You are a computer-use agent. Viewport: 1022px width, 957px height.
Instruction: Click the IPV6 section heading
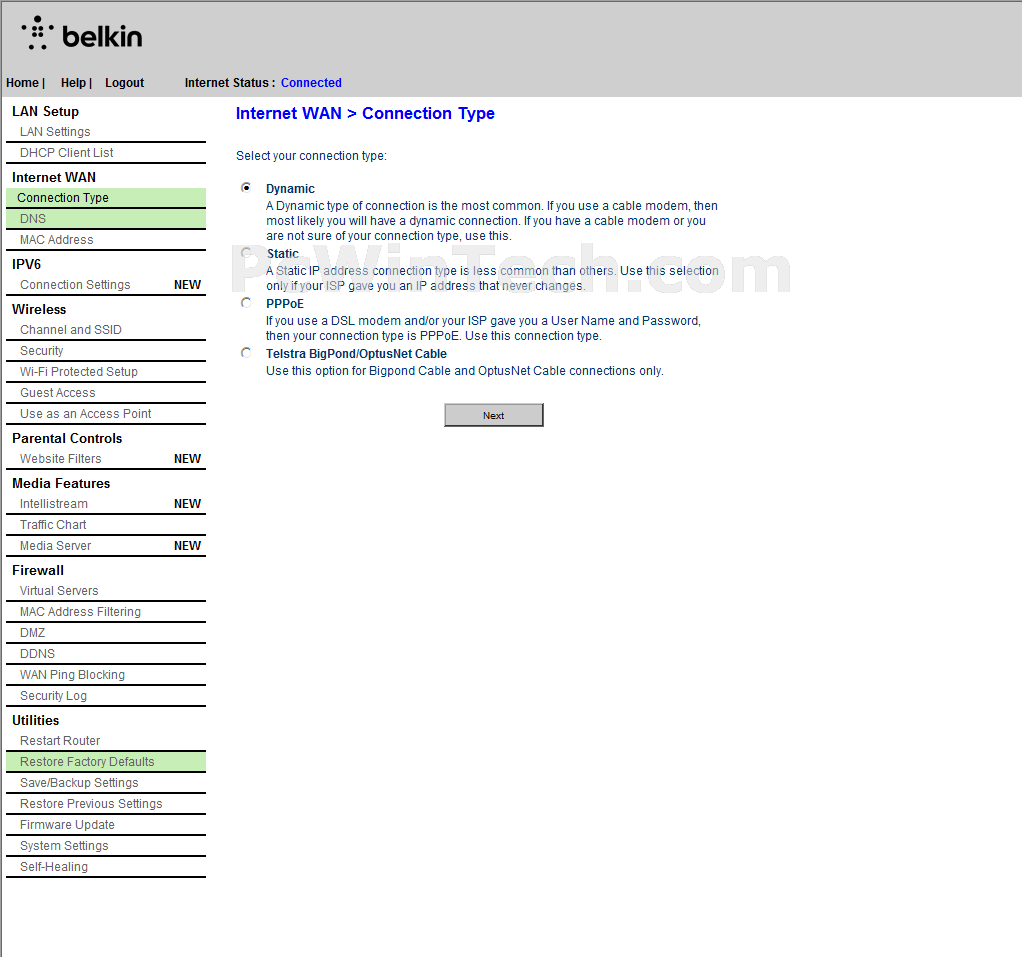26,265
